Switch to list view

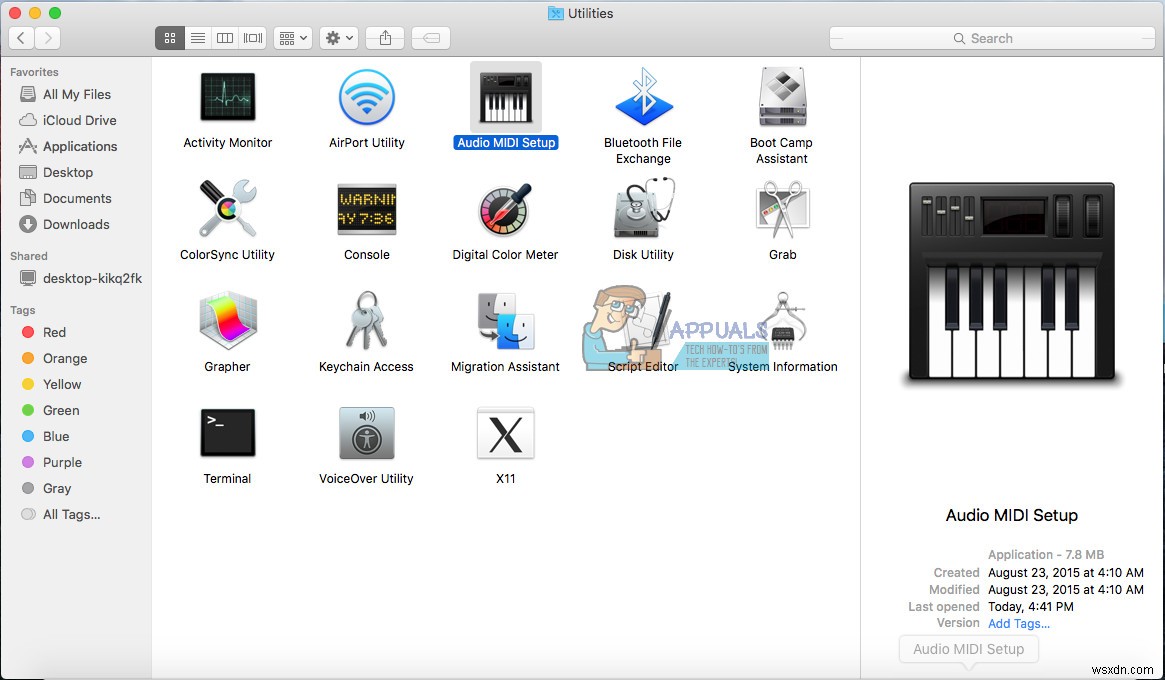[197, 37]
